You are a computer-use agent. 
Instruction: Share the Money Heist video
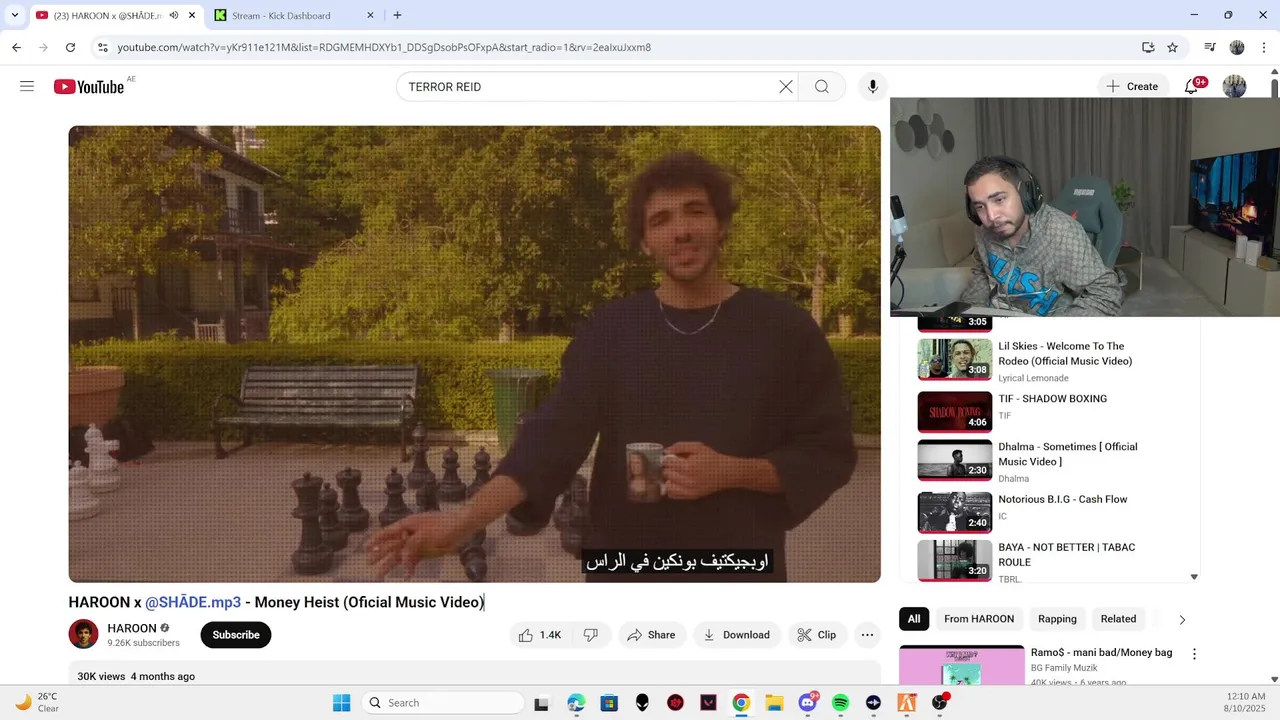click(651, 635)
